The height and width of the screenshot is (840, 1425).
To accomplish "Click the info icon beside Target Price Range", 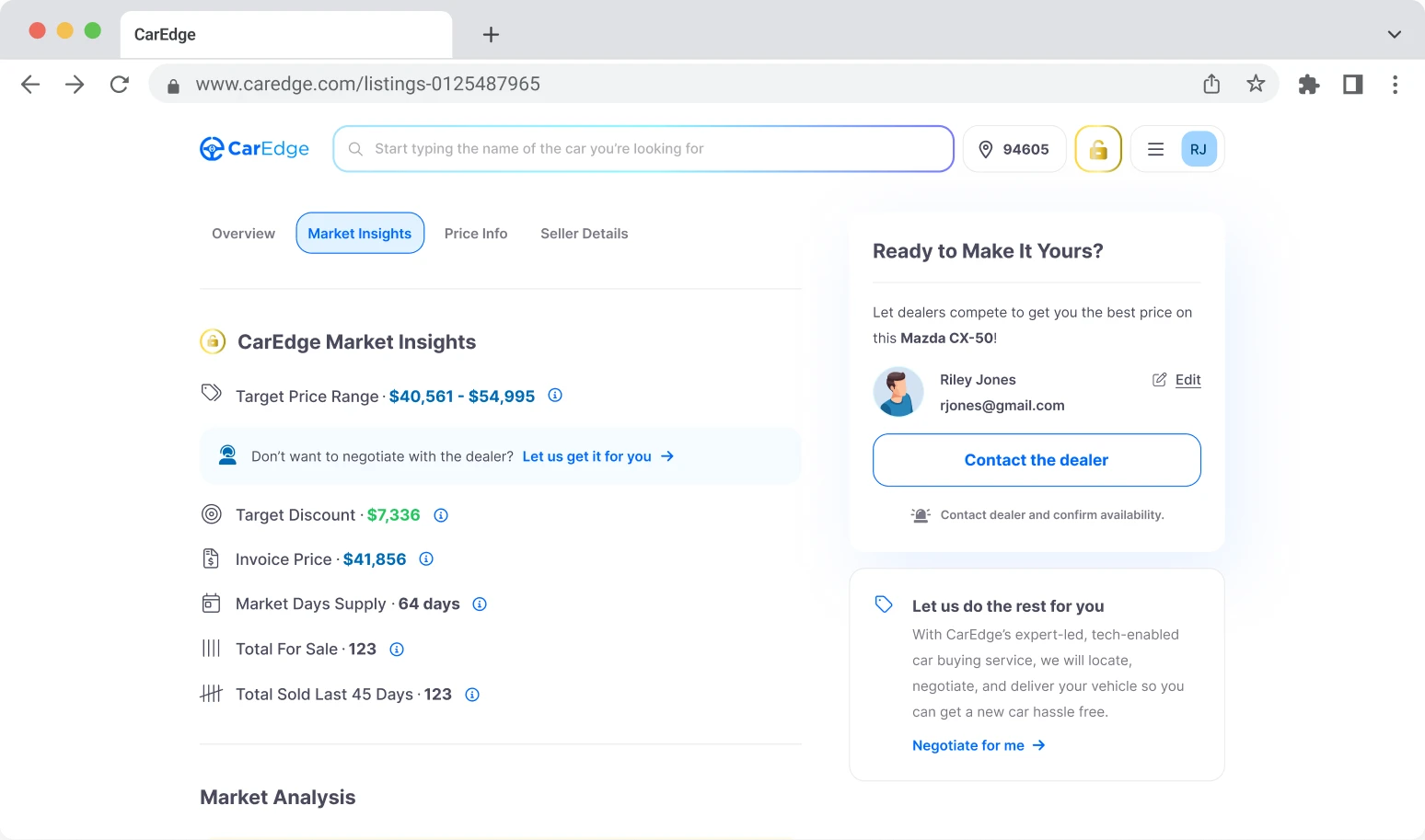I will point(555,396).
